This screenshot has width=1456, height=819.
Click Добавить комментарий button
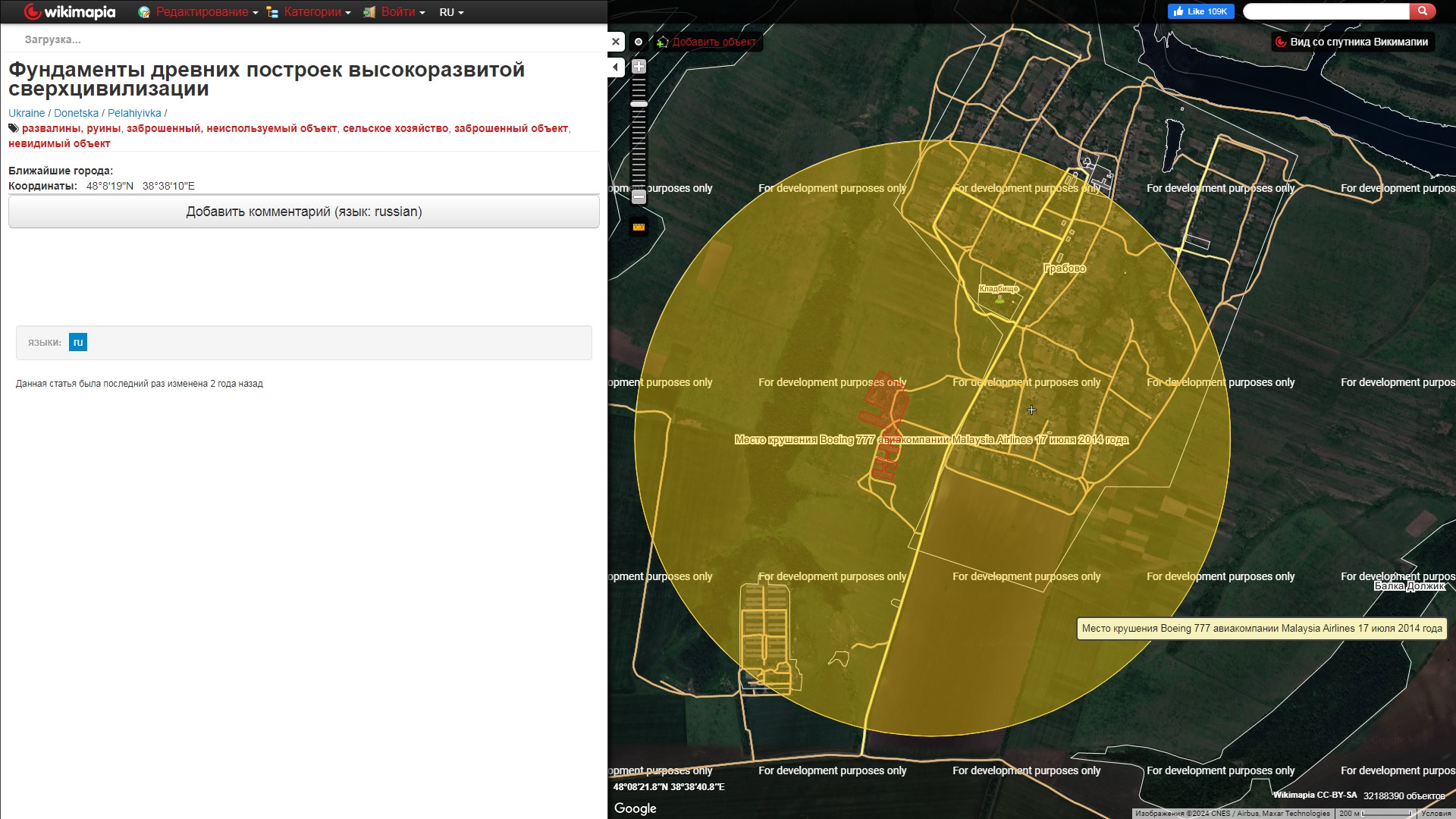pos(304,212)
